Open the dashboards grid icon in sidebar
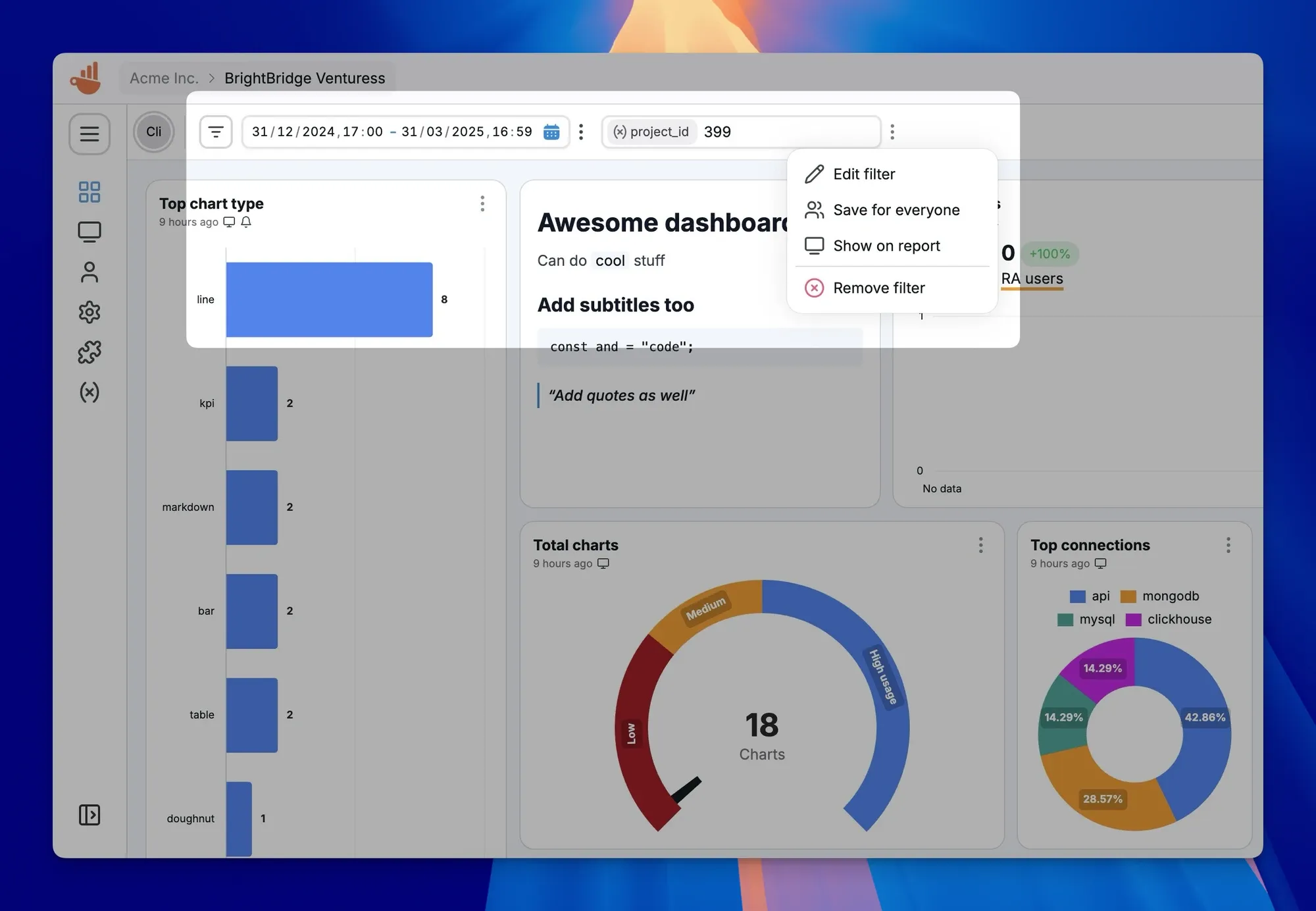 tap(89, 192)
